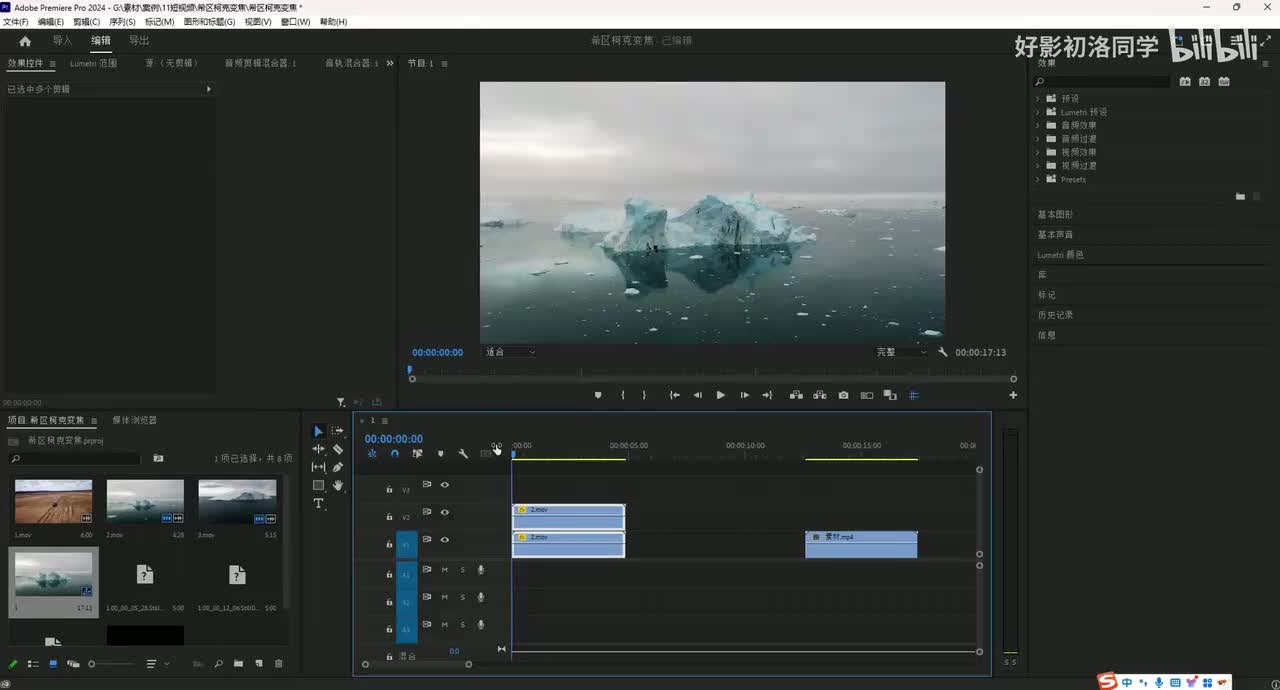Toggle the lock on track V3
Image resolution: width=1280 pixels, height=690 pixels.
coord(389,490)
